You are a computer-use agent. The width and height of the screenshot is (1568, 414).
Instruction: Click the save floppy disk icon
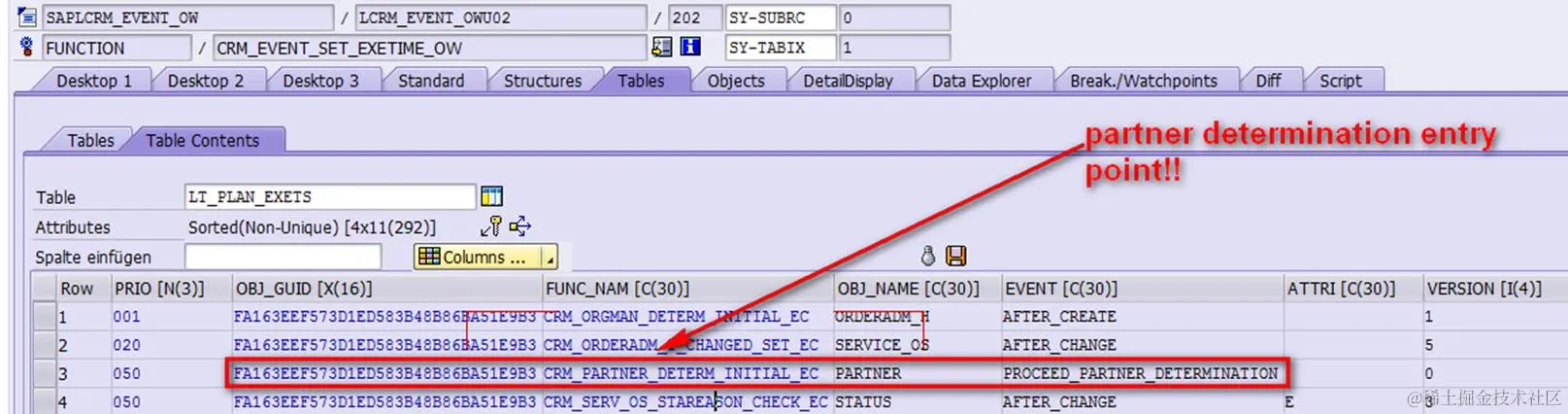956,256
